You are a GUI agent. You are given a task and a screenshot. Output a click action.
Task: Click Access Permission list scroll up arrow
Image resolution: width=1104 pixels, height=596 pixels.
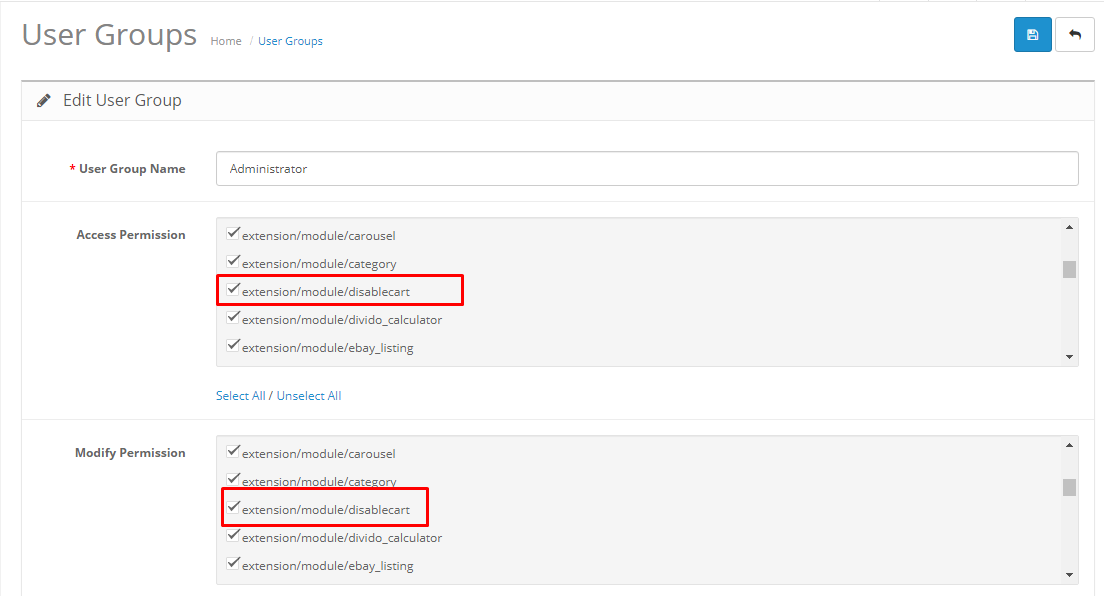click(1069, 228)
